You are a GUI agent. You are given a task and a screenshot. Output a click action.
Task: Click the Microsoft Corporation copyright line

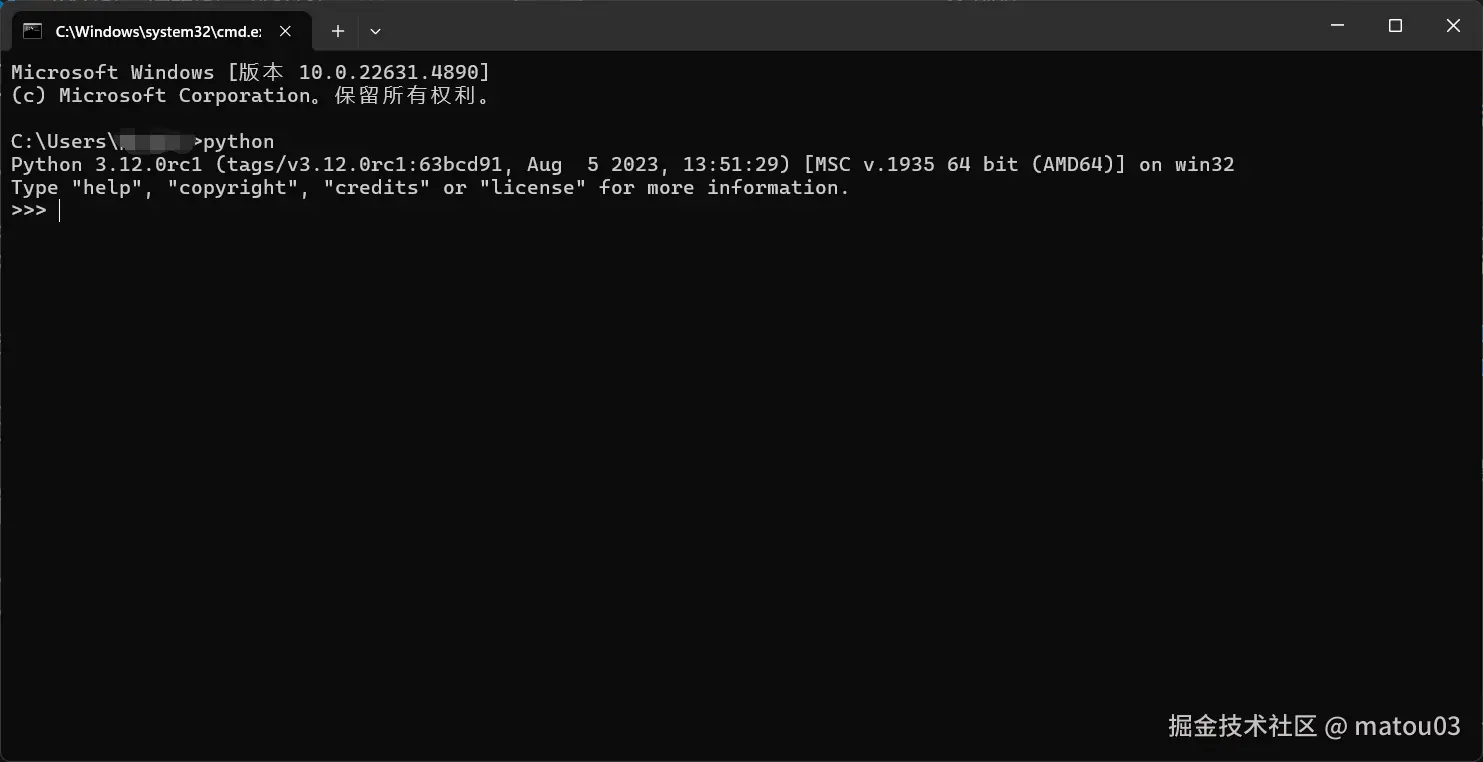pos(252,96)
